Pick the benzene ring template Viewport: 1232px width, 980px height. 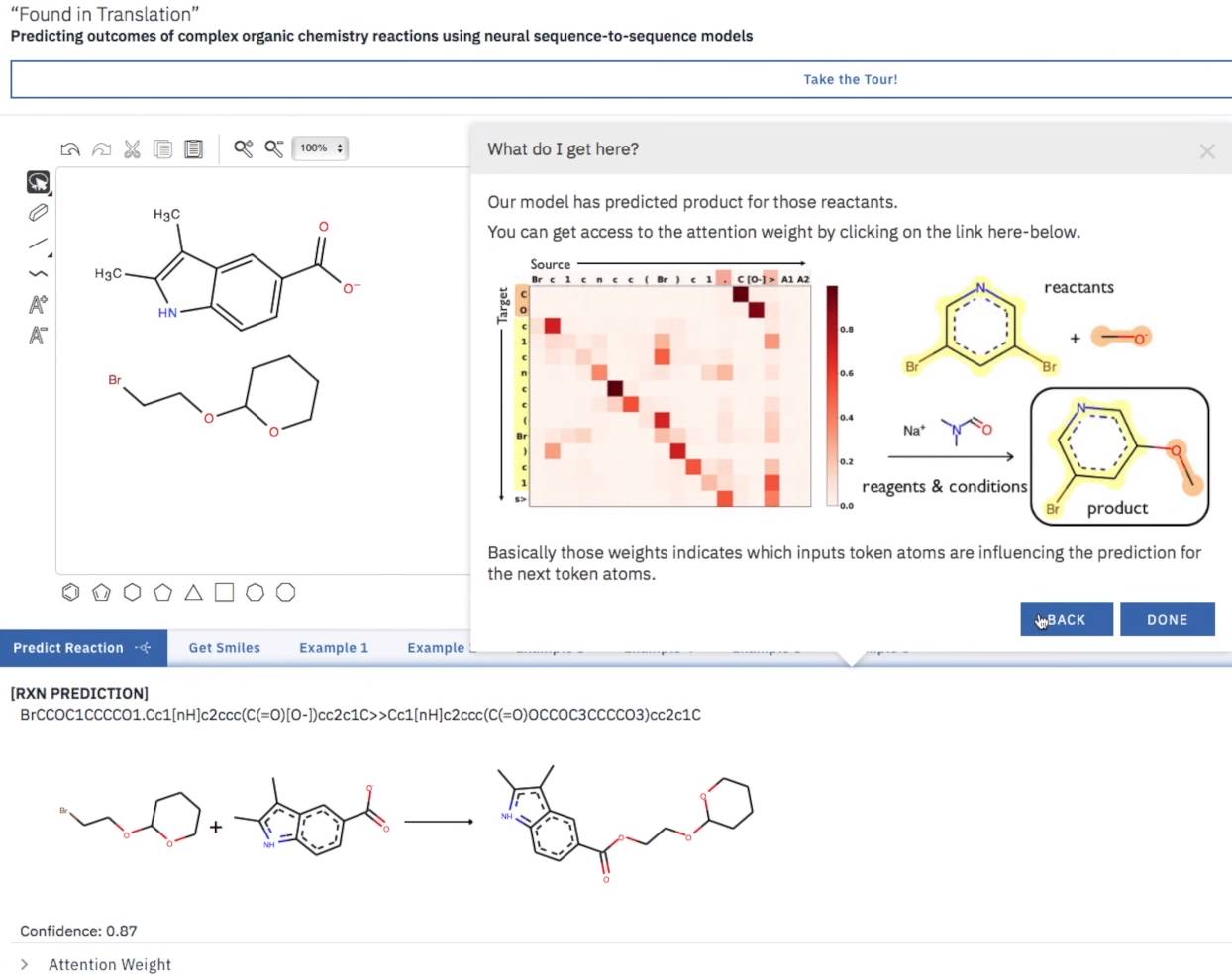click(70, 592)
